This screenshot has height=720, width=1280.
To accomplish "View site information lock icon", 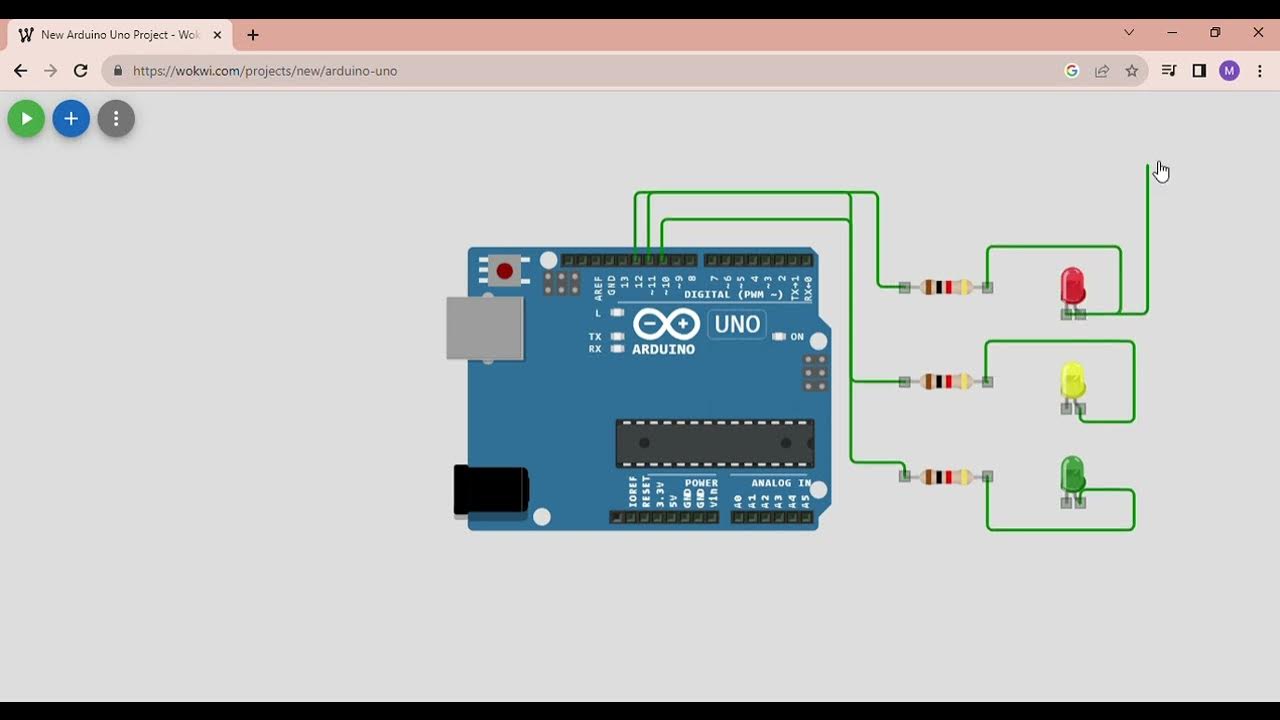I will tap(118, 71).
